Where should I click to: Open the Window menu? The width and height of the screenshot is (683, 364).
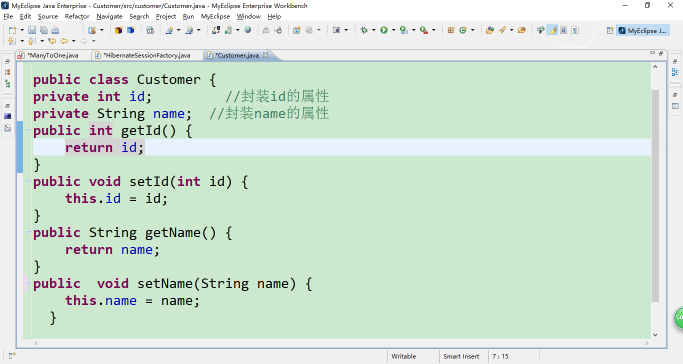pyautogui.click(x=248, y=17)
